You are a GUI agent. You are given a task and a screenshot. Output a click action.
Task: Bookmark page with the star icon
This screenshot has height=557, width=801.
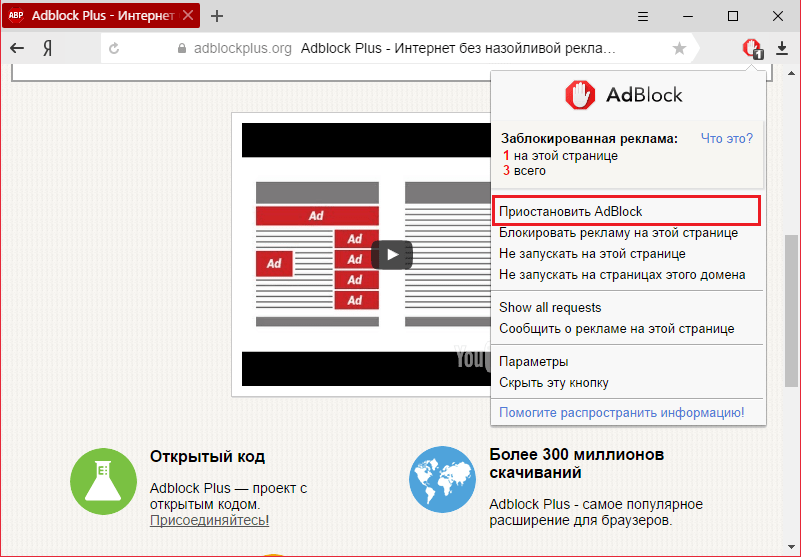pyautogui.click(x=680, y=48)
